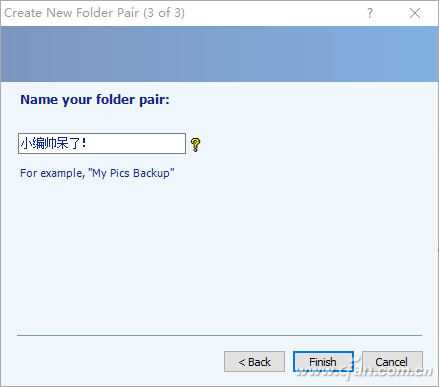
Task: Confirm the wizard using the Finish button
Action: (323, 362)
